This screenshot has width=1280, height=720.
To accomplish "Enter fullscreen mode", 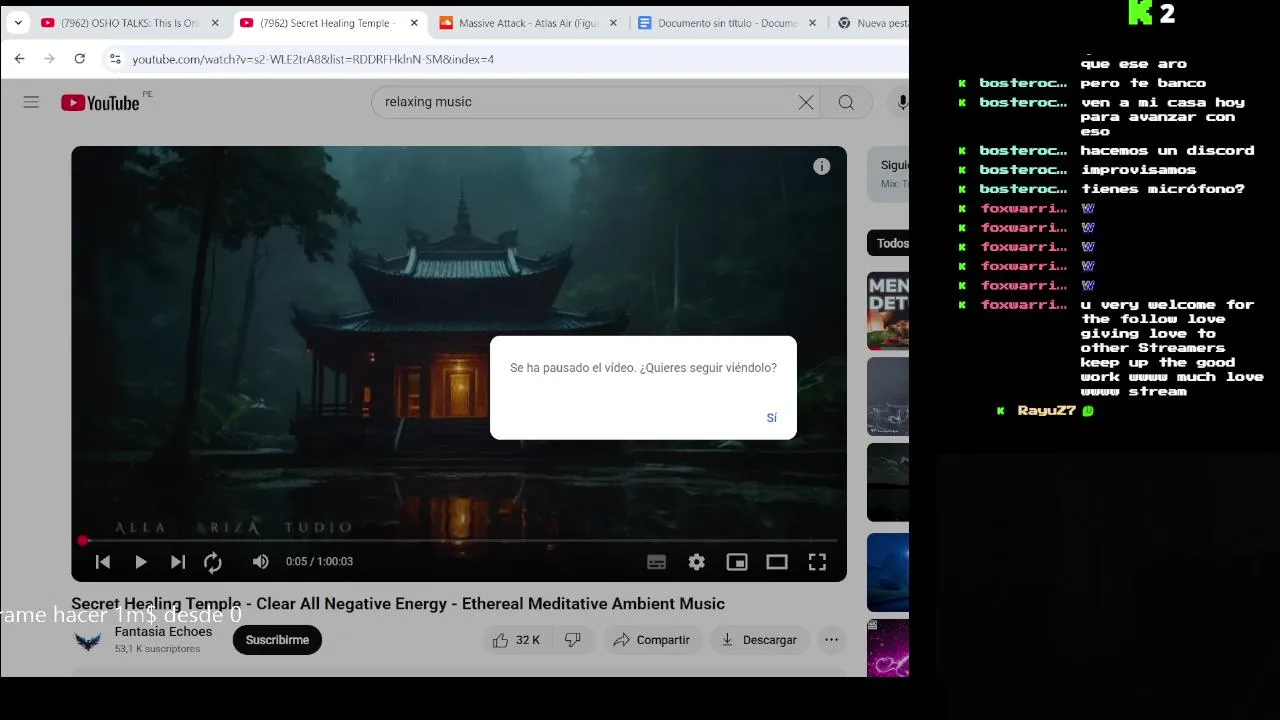I will (817, 562).
